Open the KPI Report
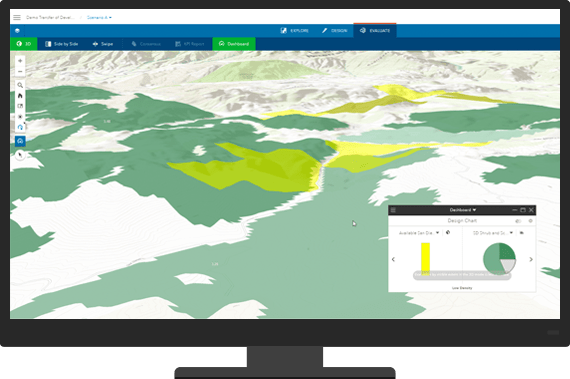 pyautogui.click(x=190, y=44)
